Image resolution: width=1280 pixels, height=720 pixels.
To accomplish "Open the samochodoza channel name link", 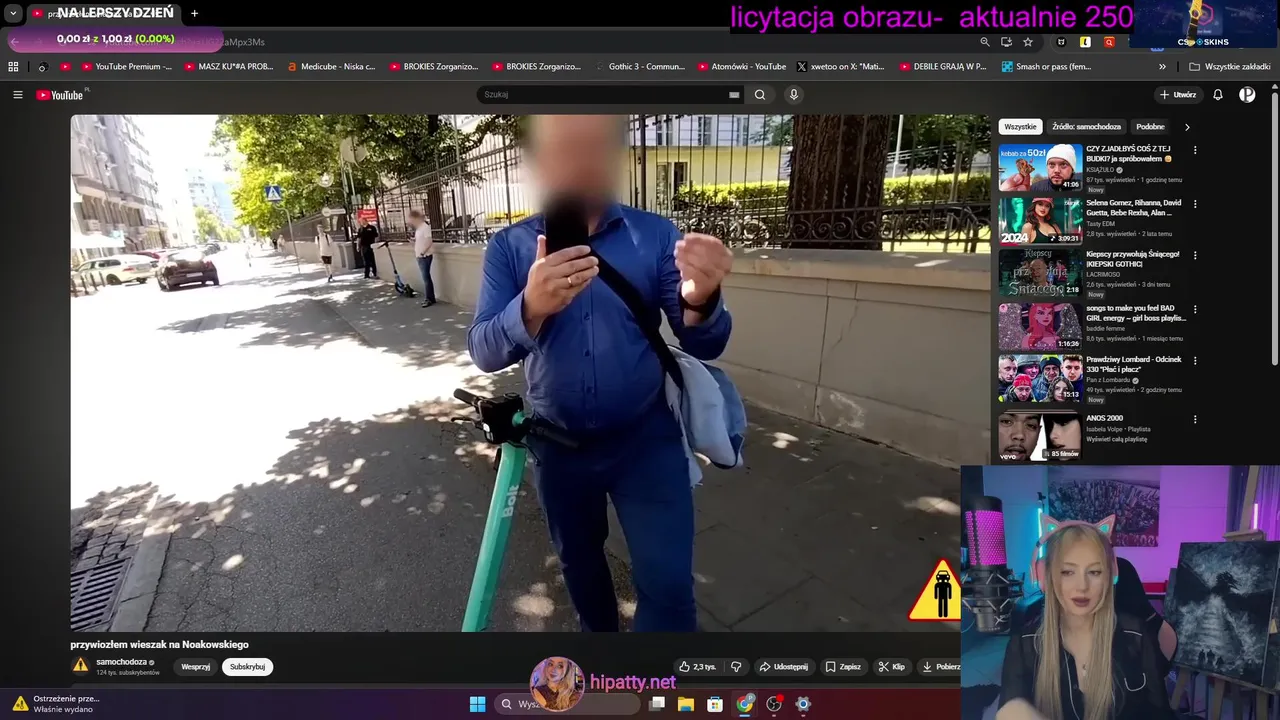I will click(121, 662).
